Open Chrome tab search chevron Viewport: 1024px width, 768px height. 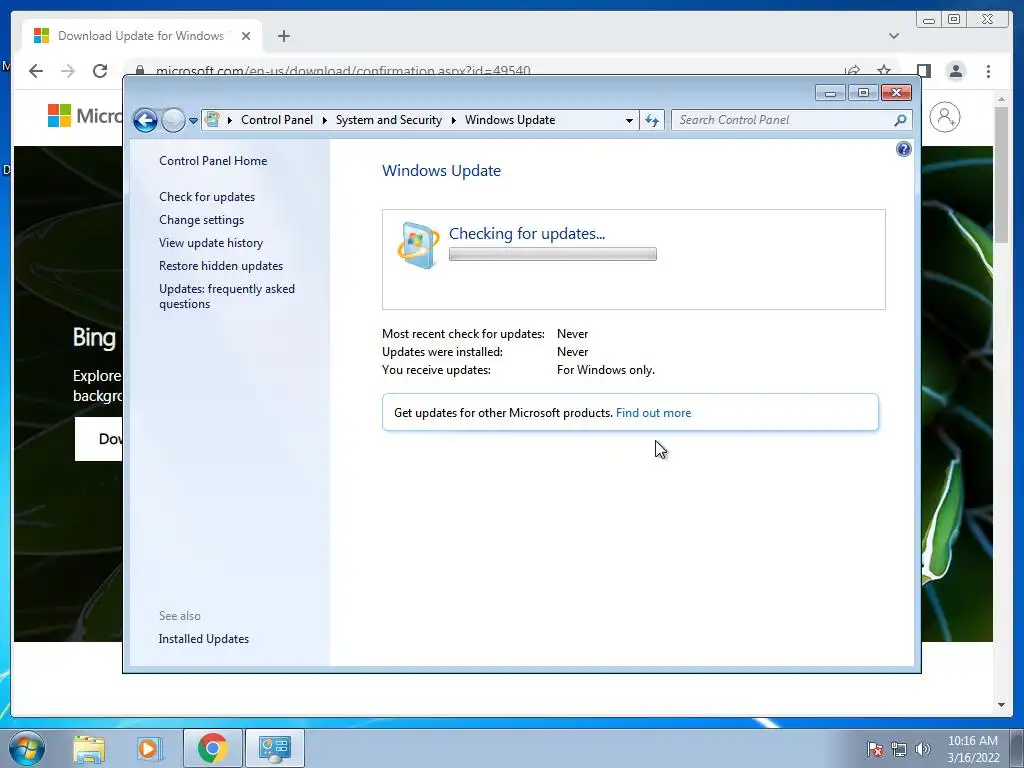coord(893,36)
